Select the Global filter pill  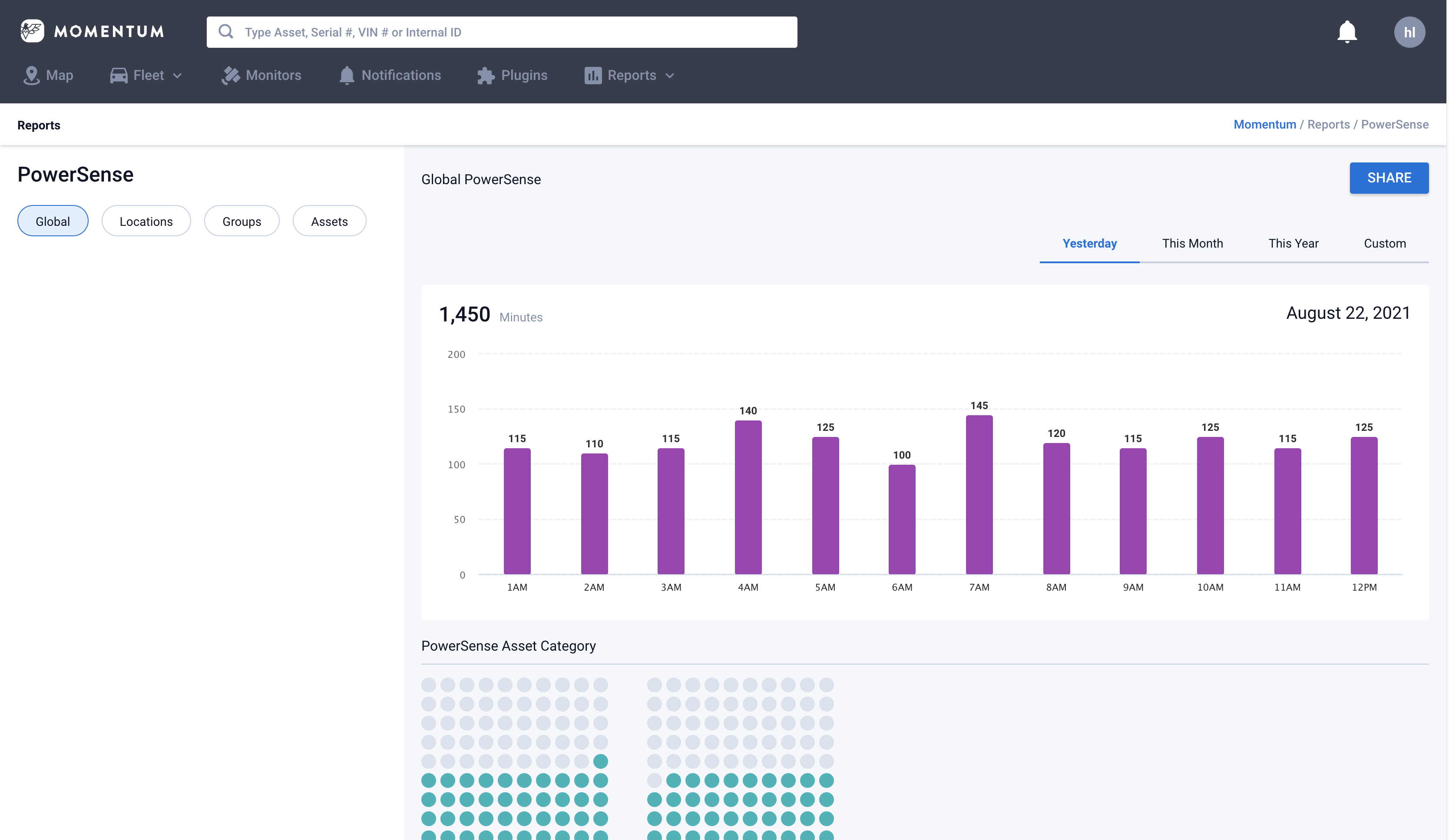(53, 222)
